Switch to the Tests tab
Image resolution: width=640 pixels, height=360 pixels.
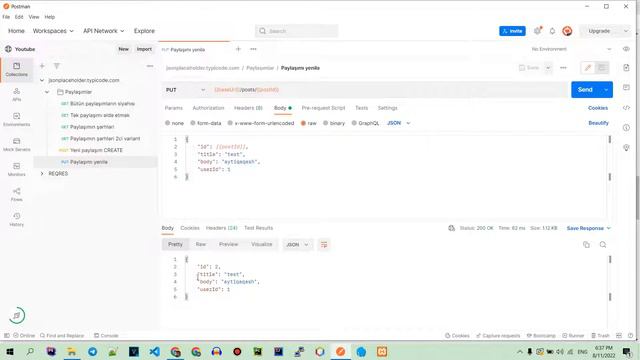pyautogui.click(x=362, y=108)
